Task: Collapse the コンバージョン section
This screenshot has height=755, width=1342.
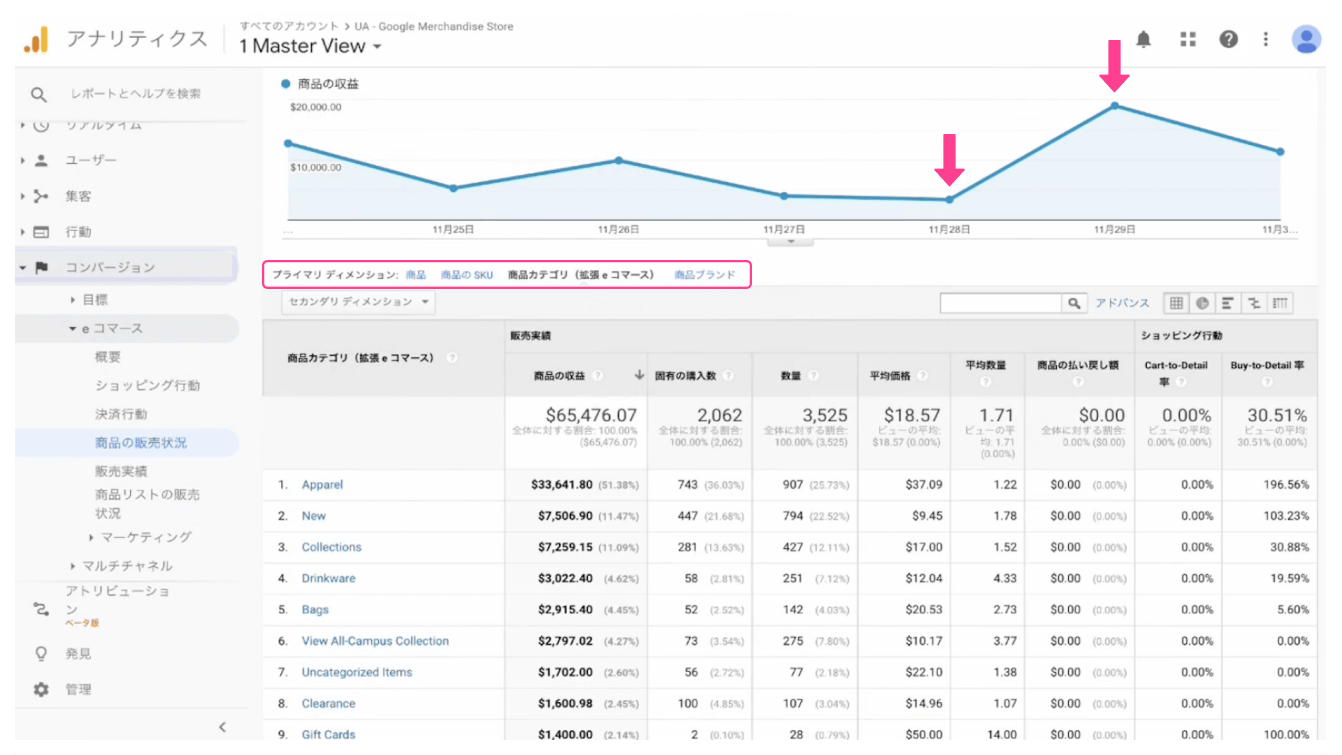Action: (x=23, y=268)
